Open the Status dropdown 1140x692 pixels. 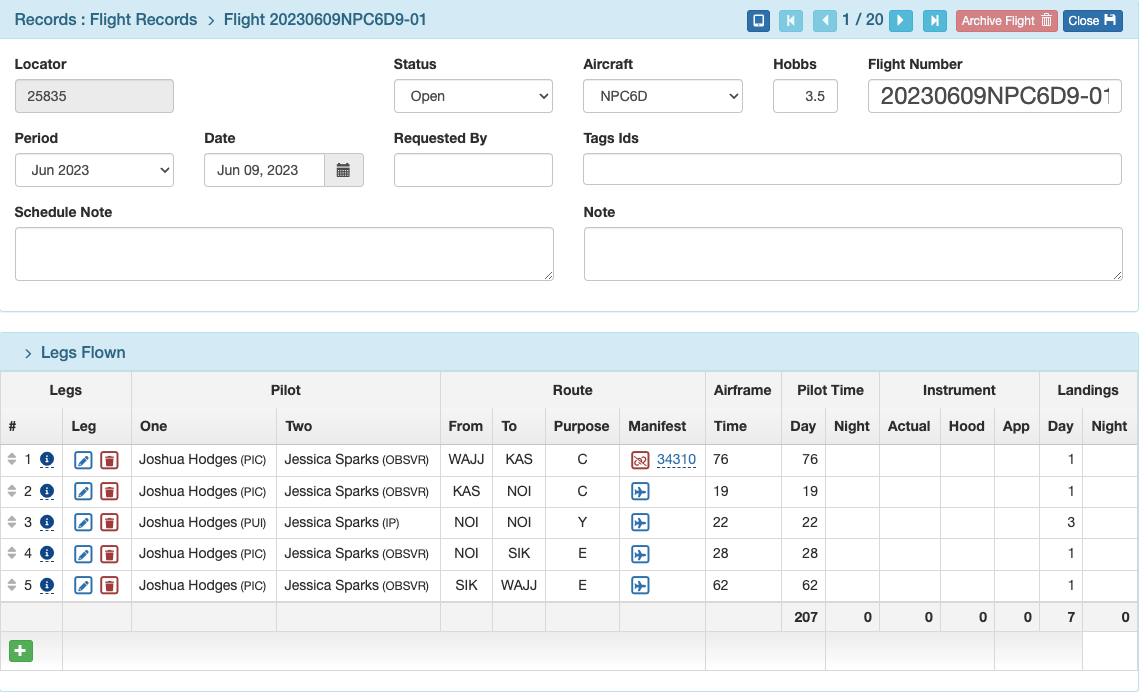point(473,96)
